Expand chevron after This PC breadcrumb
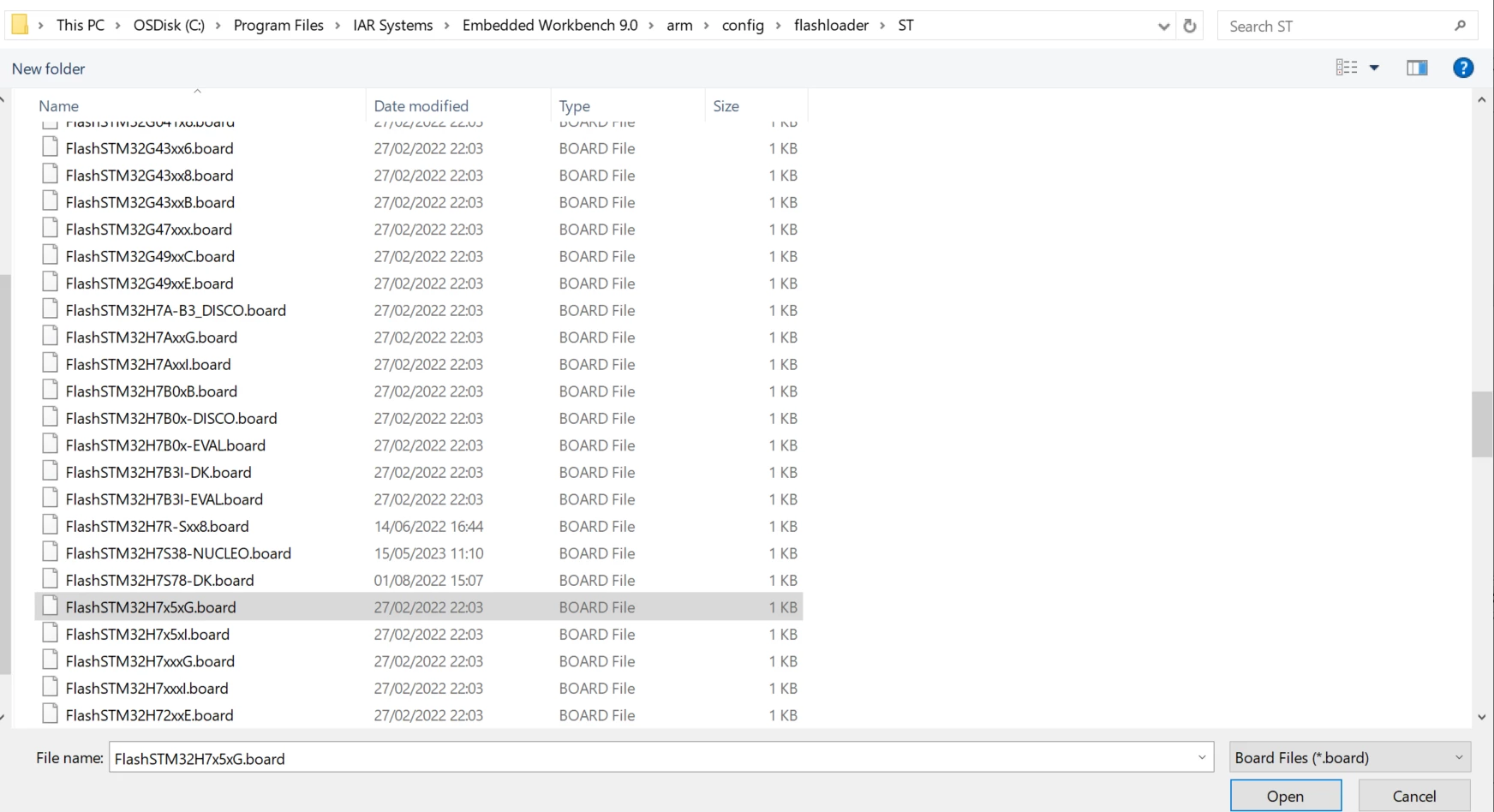This screenshot has height=812, width=1494. point(119,26)
